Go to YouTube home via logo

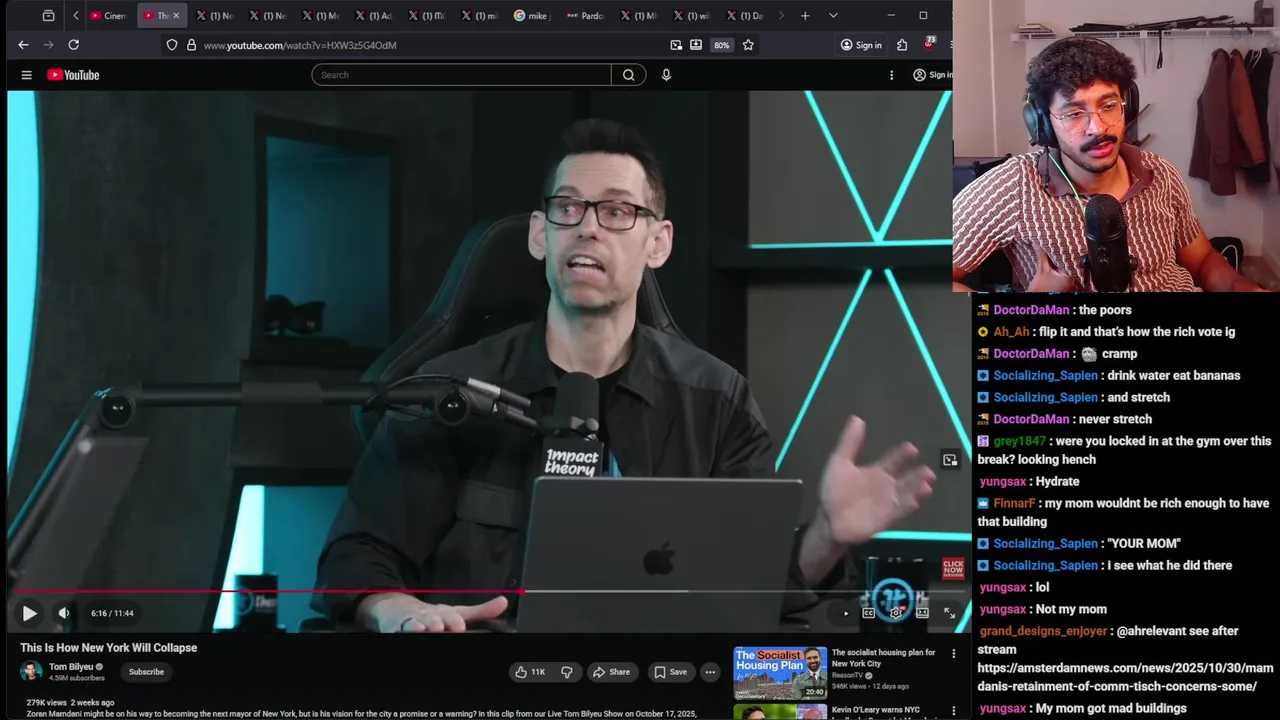[x=73, y=75]
